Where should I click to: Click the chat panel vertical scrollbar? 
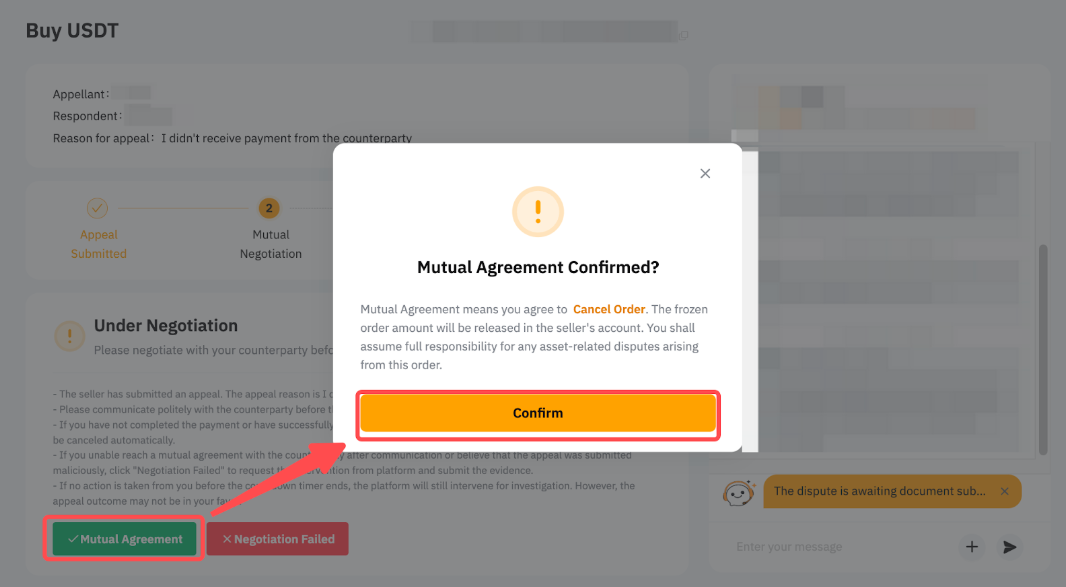[x=1043, y=350]
